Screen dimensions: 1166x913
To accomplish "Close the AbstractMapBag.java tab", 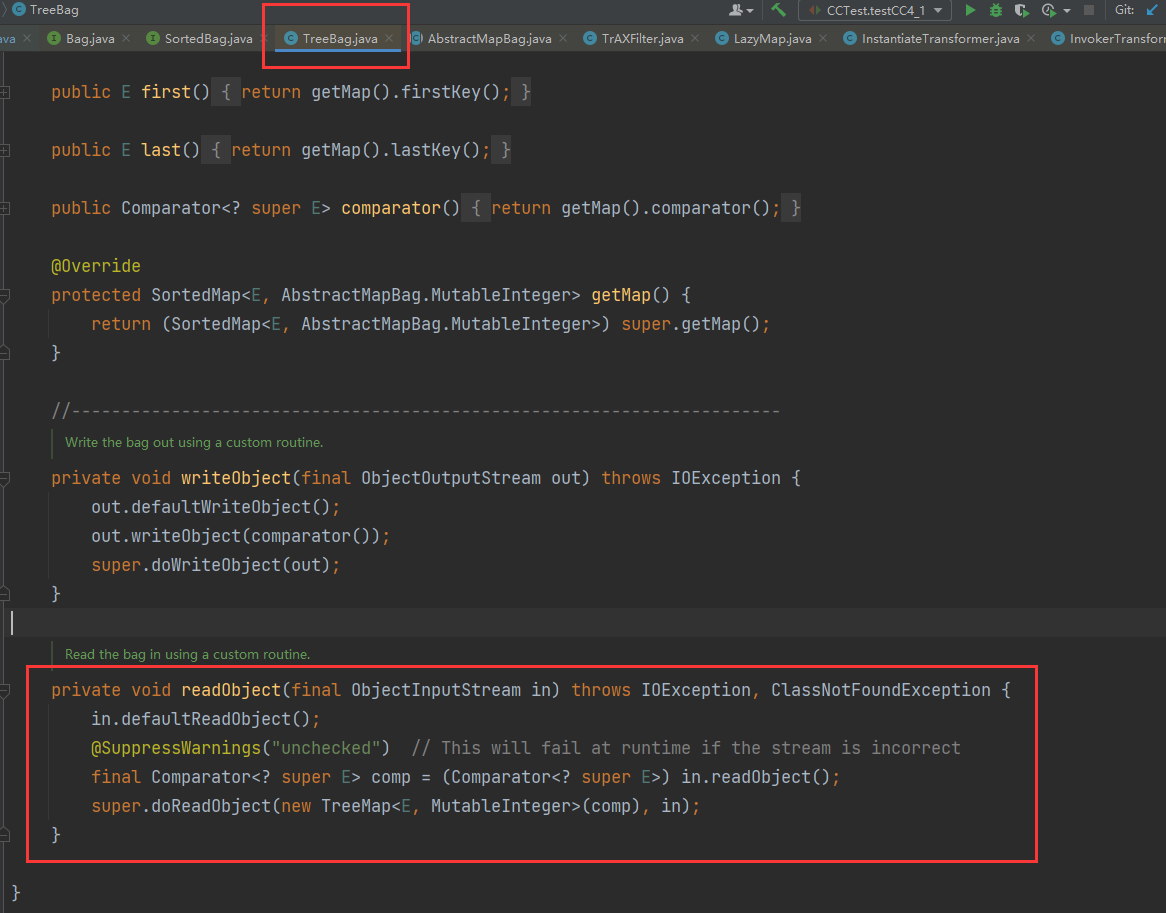I will point(563,38).
